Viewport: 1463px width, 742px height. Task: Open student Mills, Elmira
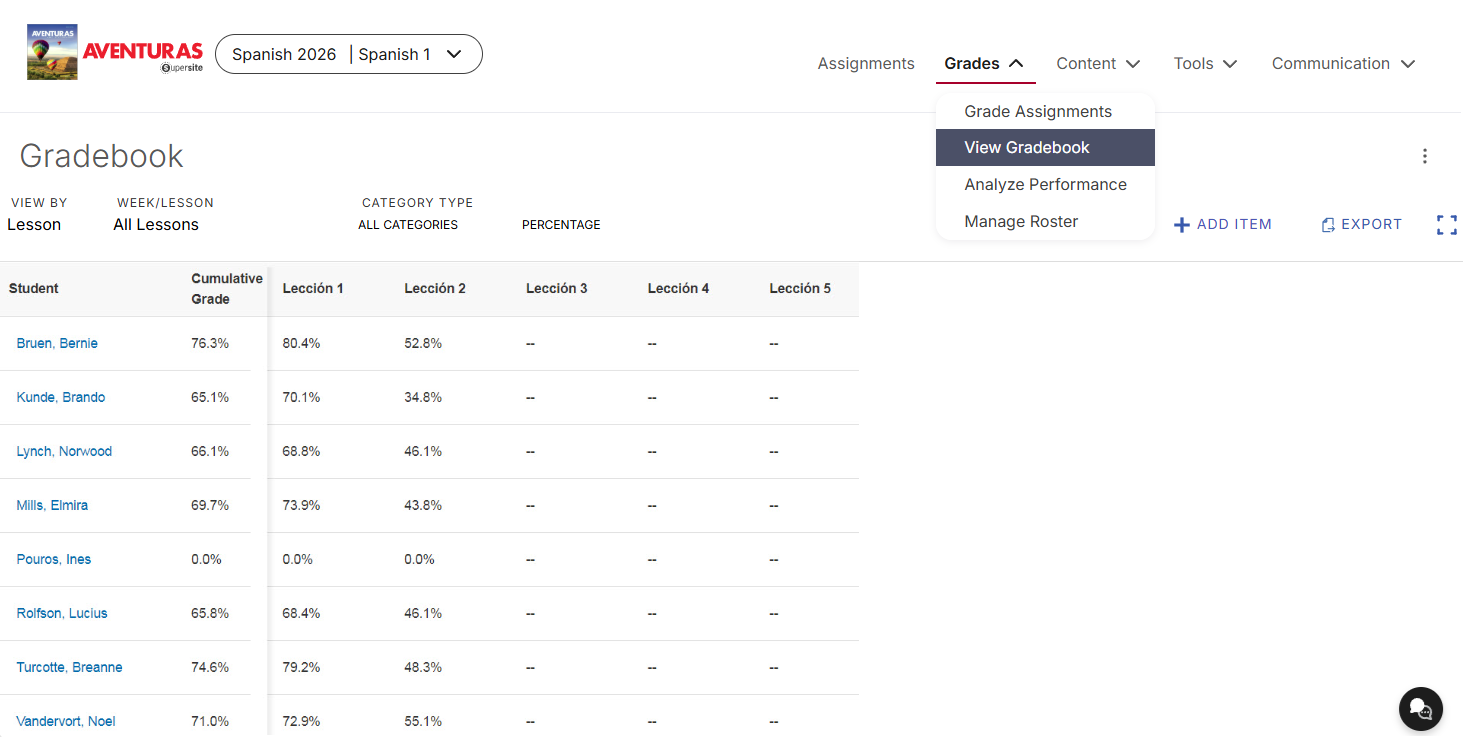click(x=52, y=505)
